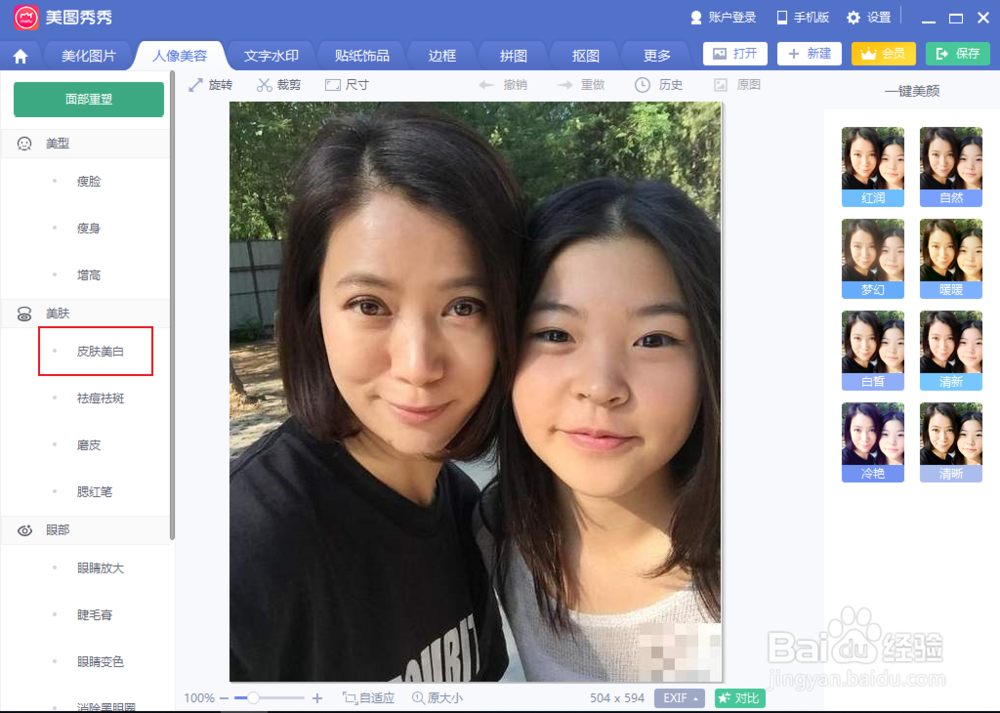Image resolution: width=1000 pixels, height=713 pixels.
Task: Toggle the 对比 compare button
Action: point(740,698)
